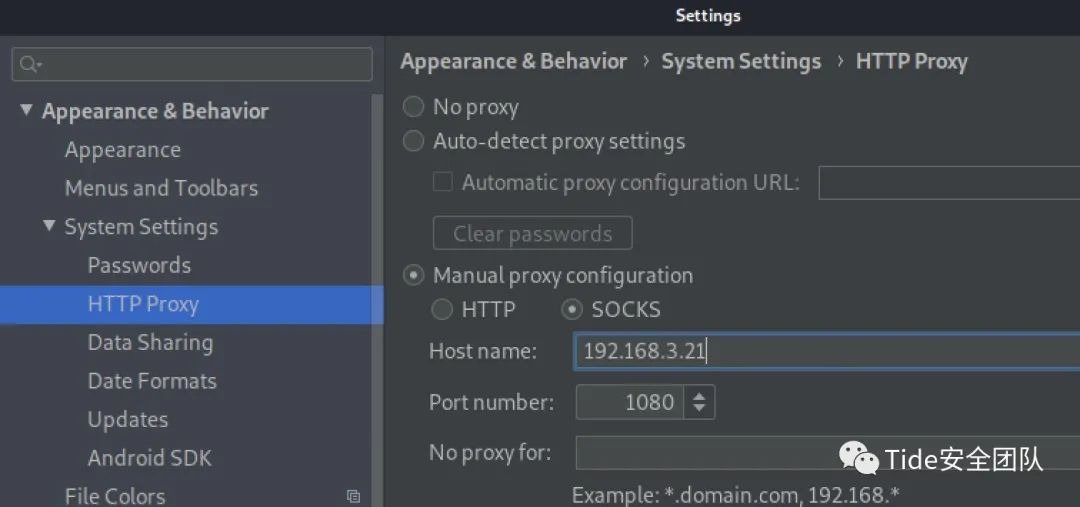Click the No proxy for text field
Viewport: 1080px width, 507px height.
826,453
